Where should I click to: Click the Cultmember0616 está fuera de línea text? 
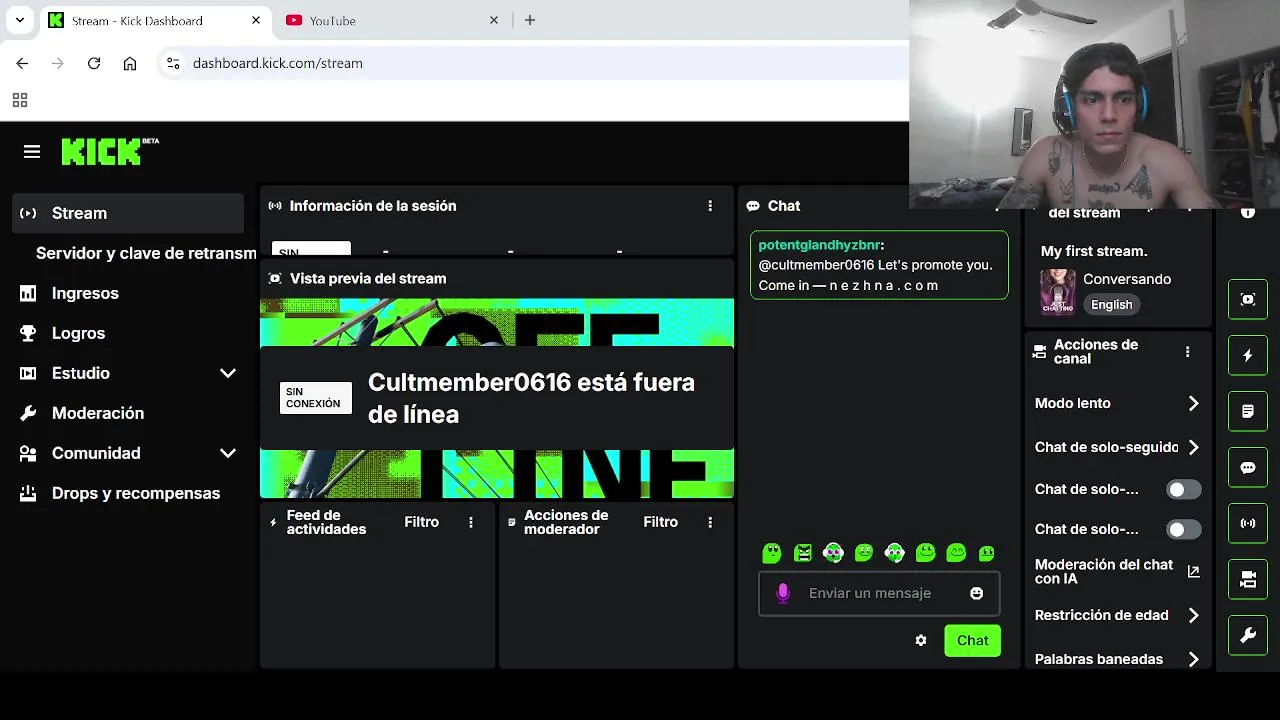point(531,398)
